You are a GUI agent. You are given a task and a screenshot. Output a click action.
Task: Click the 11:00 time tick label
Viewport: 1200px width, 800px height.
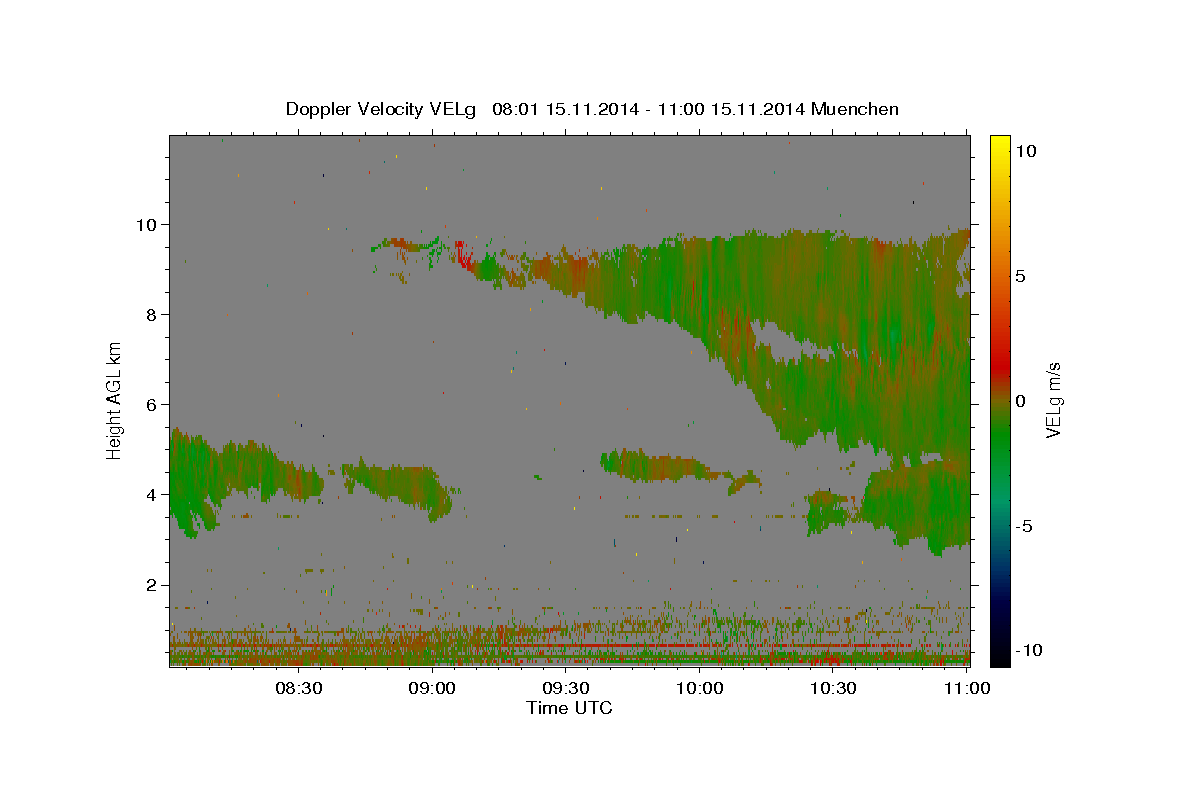point(966,688)
